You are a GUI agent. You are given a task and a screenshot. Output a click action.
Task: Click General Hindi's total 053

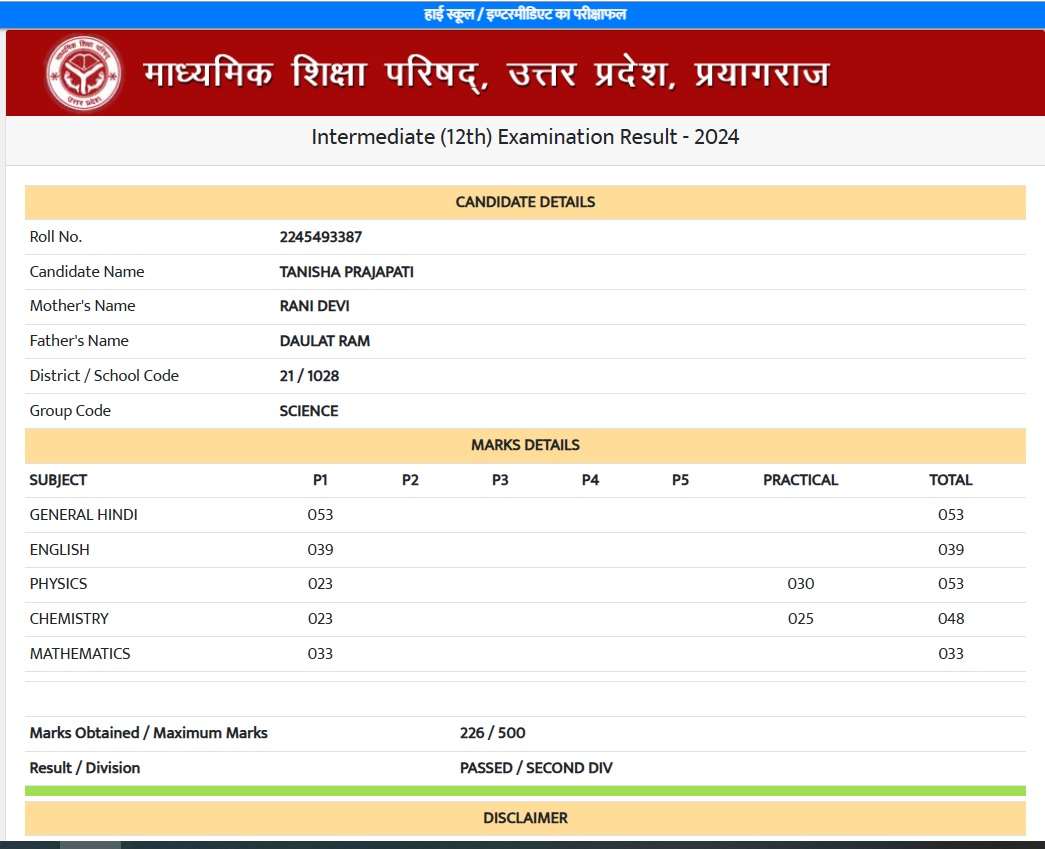click(951, 514)
